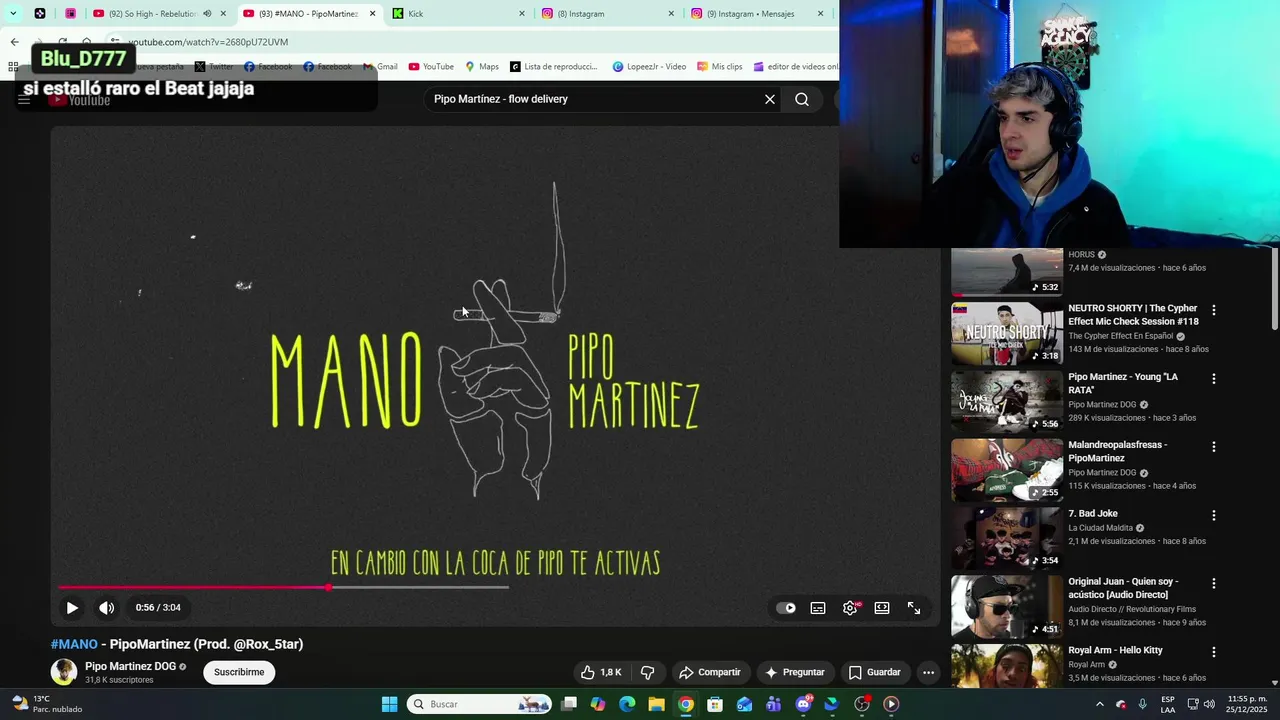The width and height of the screenshot is (1280, 720).
Task: Open options for 7. Bad Joke video
Action: [1214, 516]
